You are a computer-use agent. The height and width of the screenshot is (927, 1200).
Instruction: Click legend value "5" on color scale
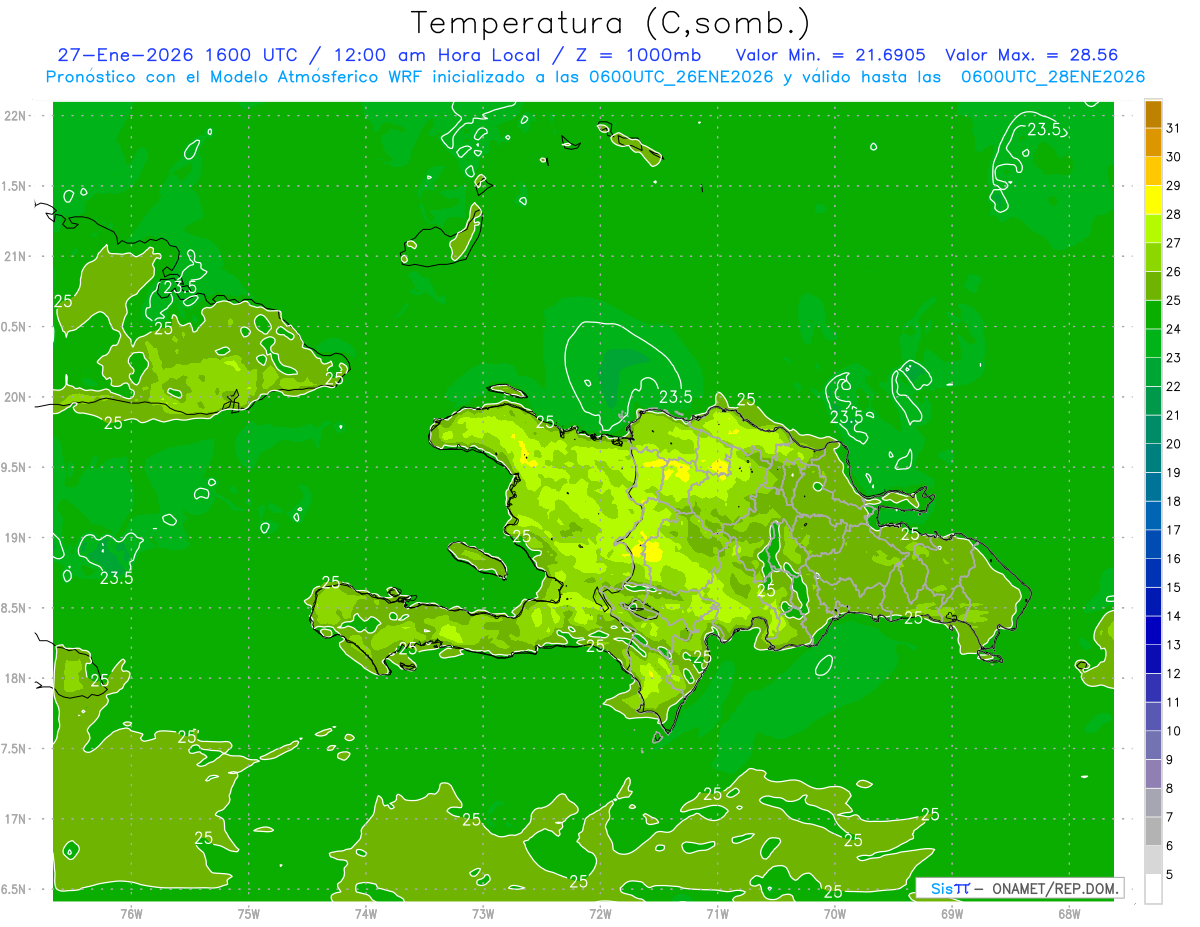1170,875
